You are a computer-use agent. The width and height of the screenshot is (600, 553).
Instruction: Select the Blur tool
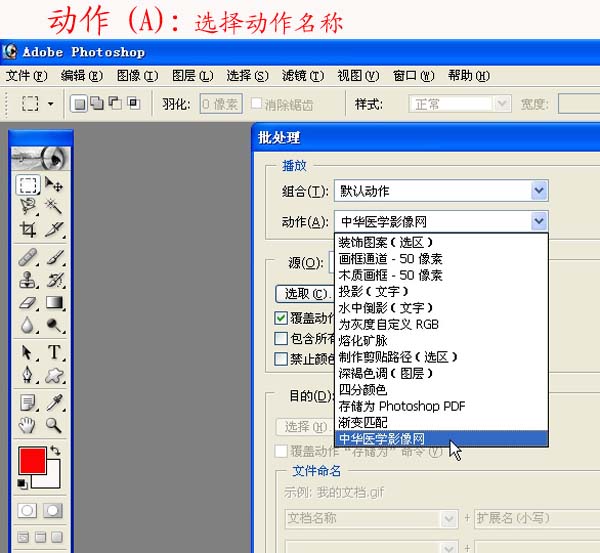28,325
